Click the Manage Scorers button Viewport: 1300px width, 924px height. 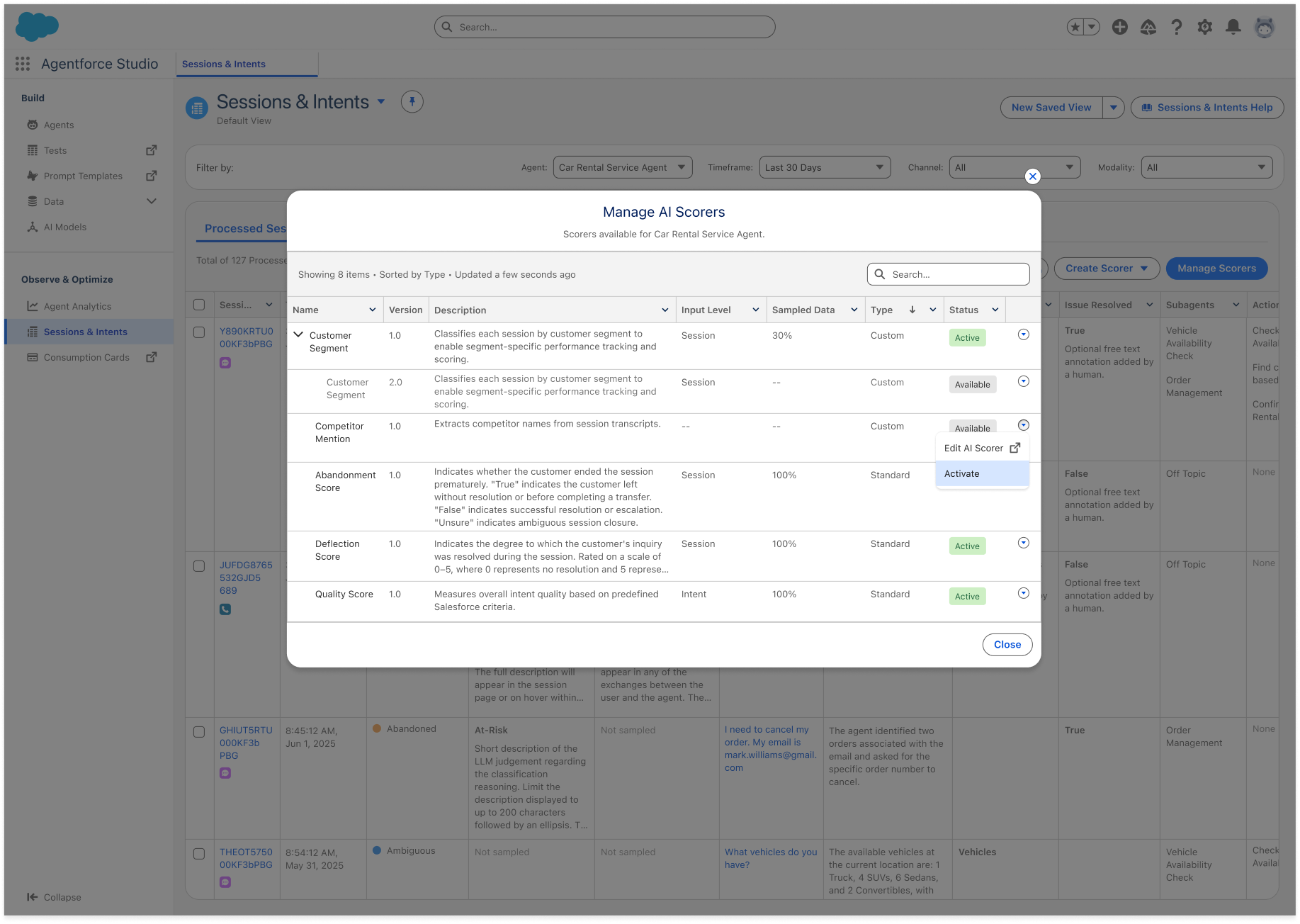click(1216, 269)
